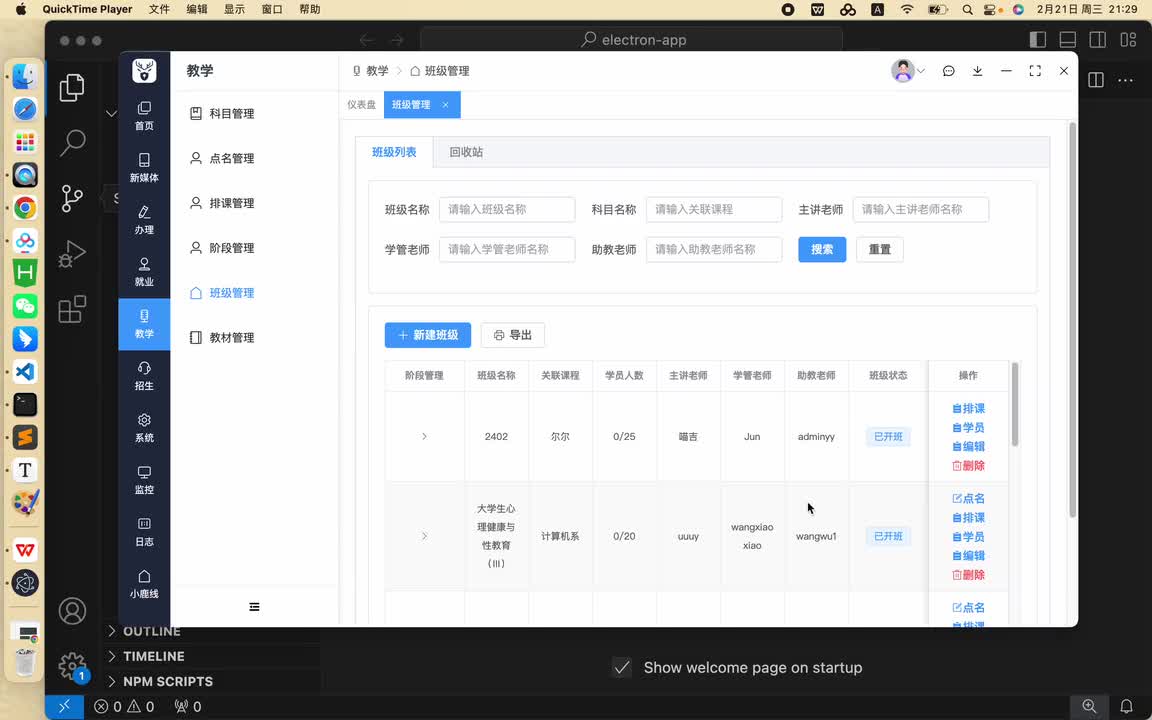Image resolution: width=1152 pixels, height=720 pixels.
Task: Click VS Code remote window status icon
Action: pyautogui.click(x=64, y=707)
